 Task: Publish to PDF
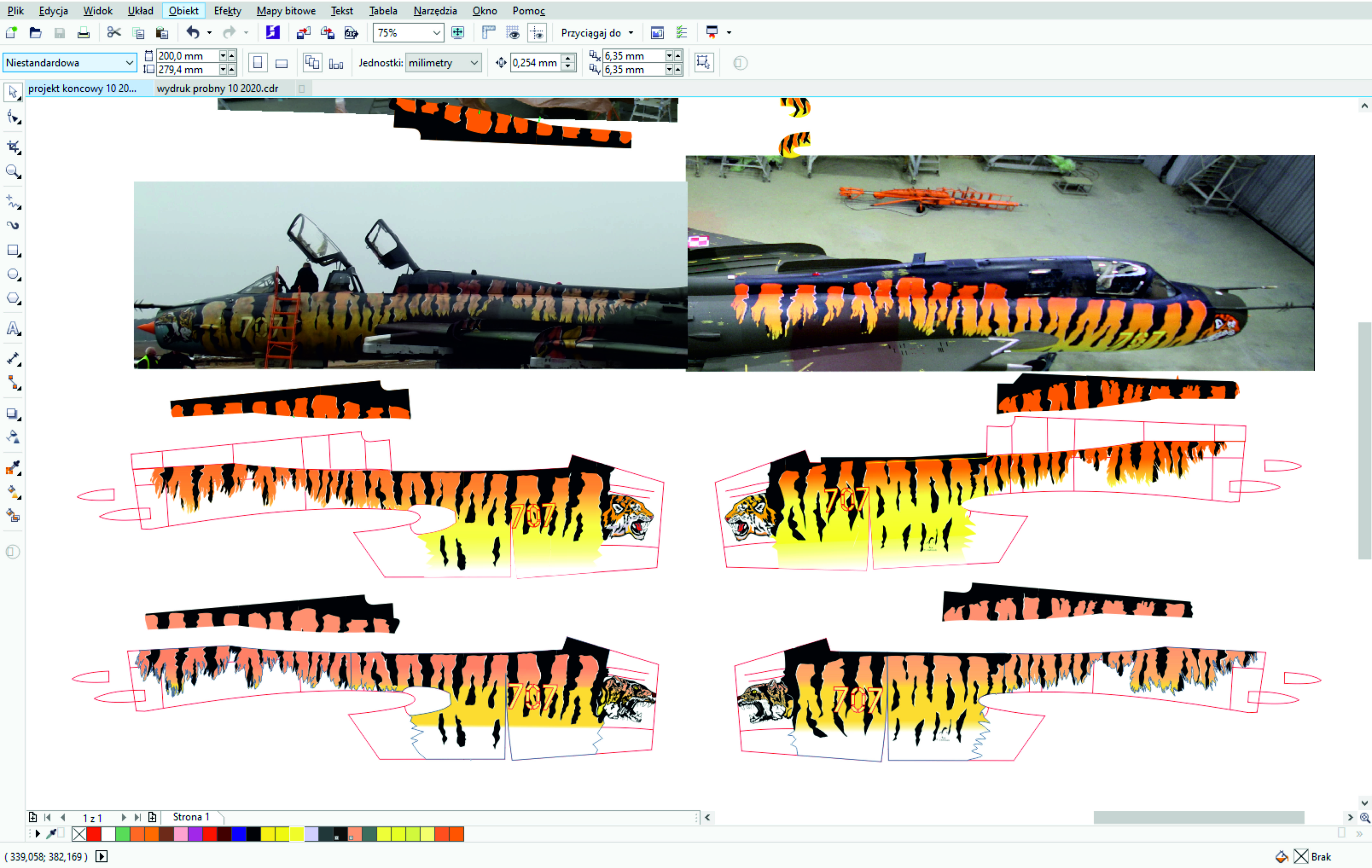(352, 33)
